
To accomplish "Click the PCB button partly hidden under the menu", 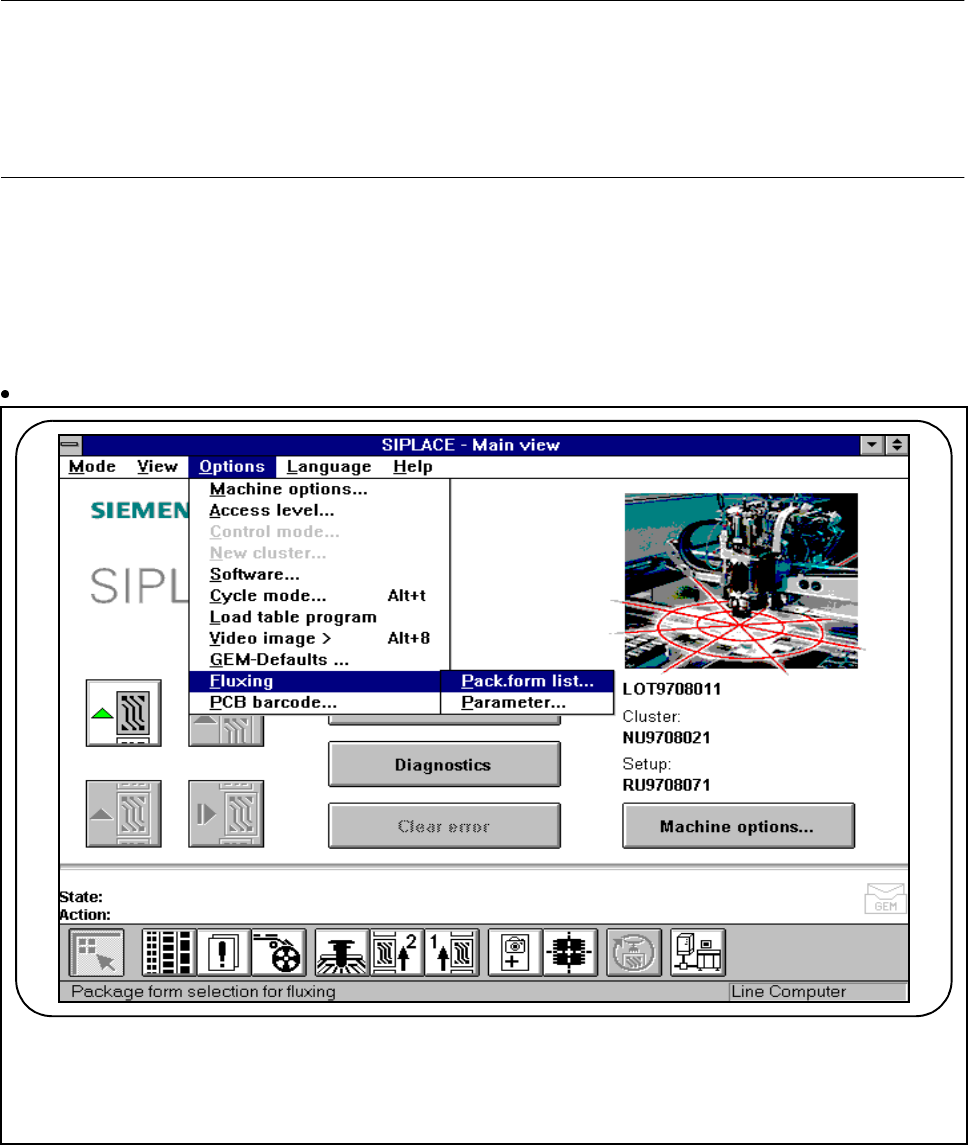I will (226, 730).
